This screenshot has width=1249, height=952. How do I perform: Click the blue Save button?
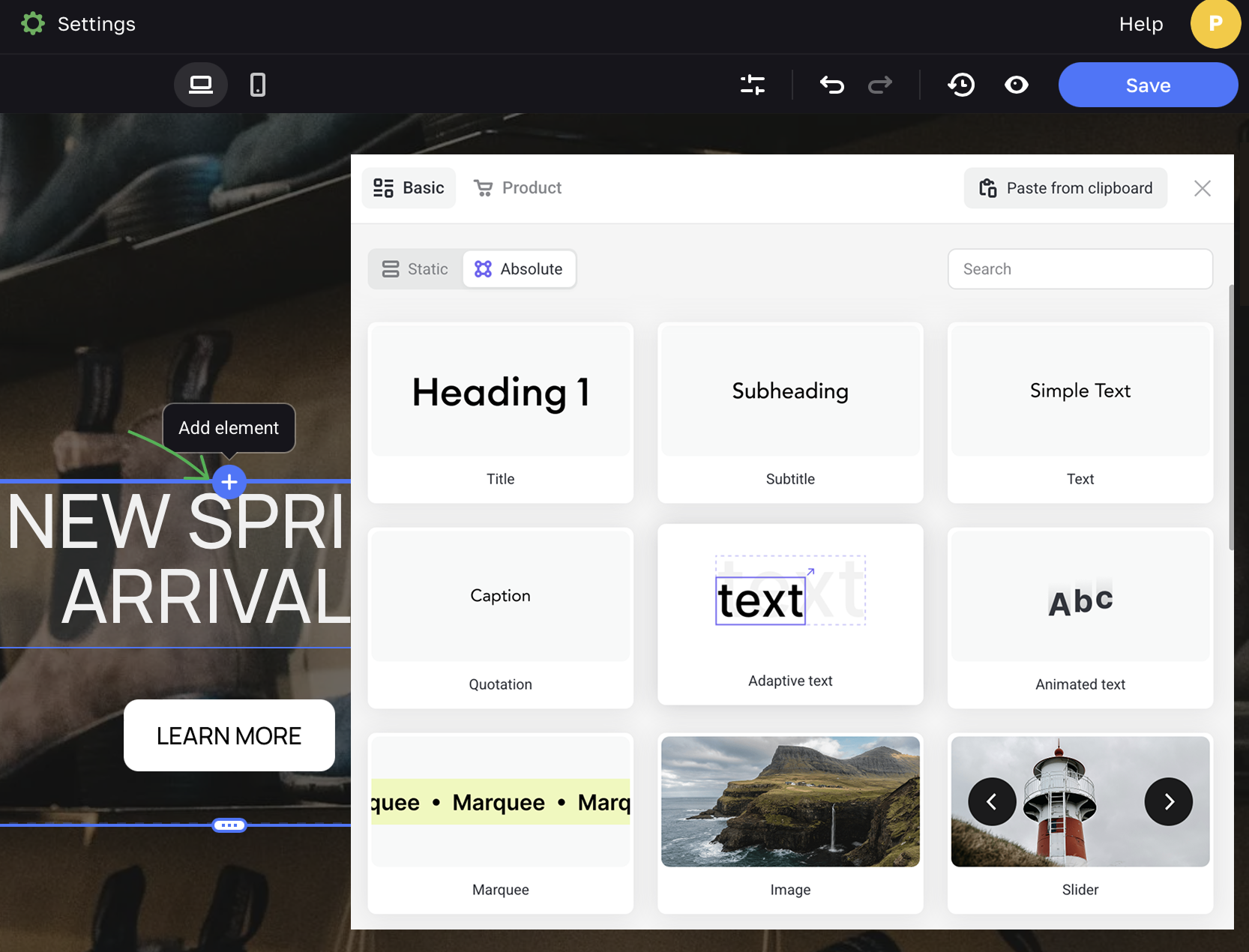[x=1147, y=85]
